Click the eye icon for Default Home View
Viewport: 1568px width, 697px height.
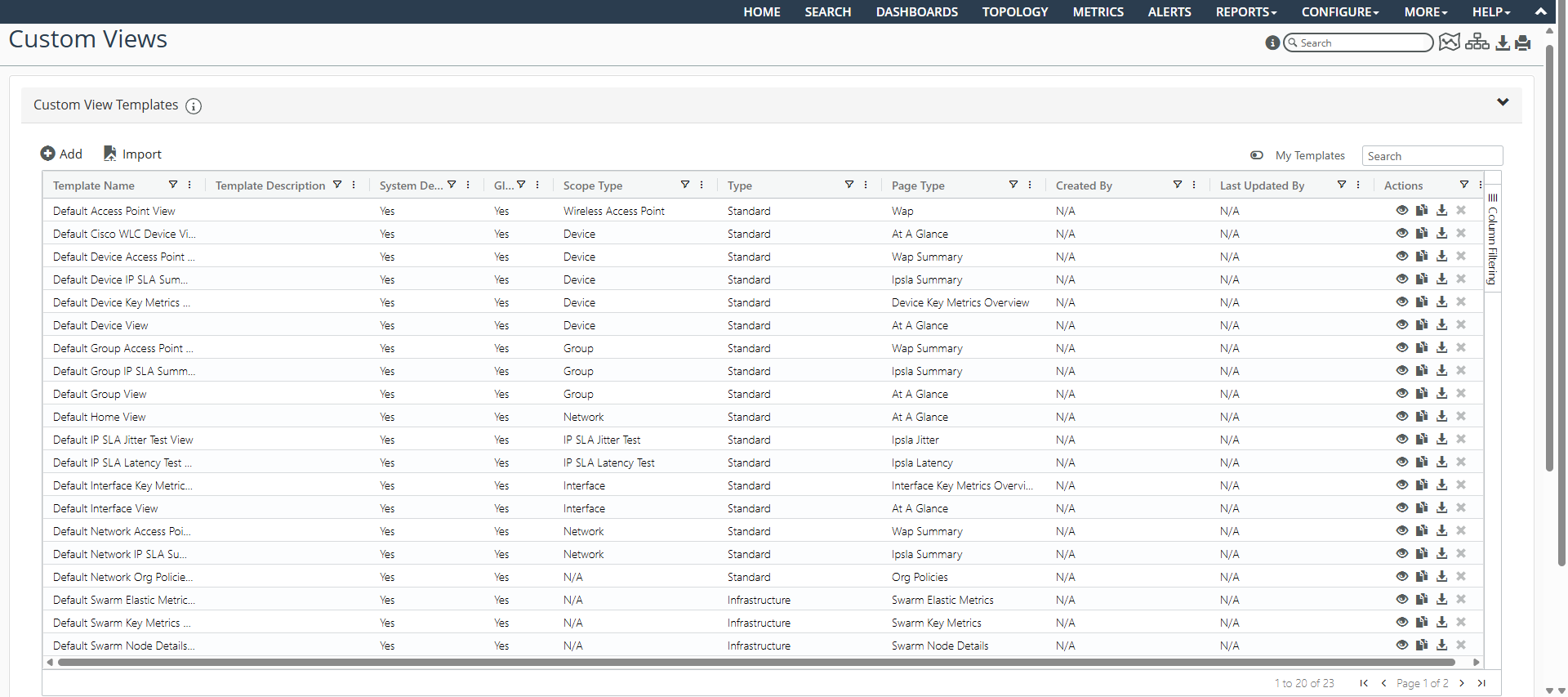click(x=1402, y=417)
